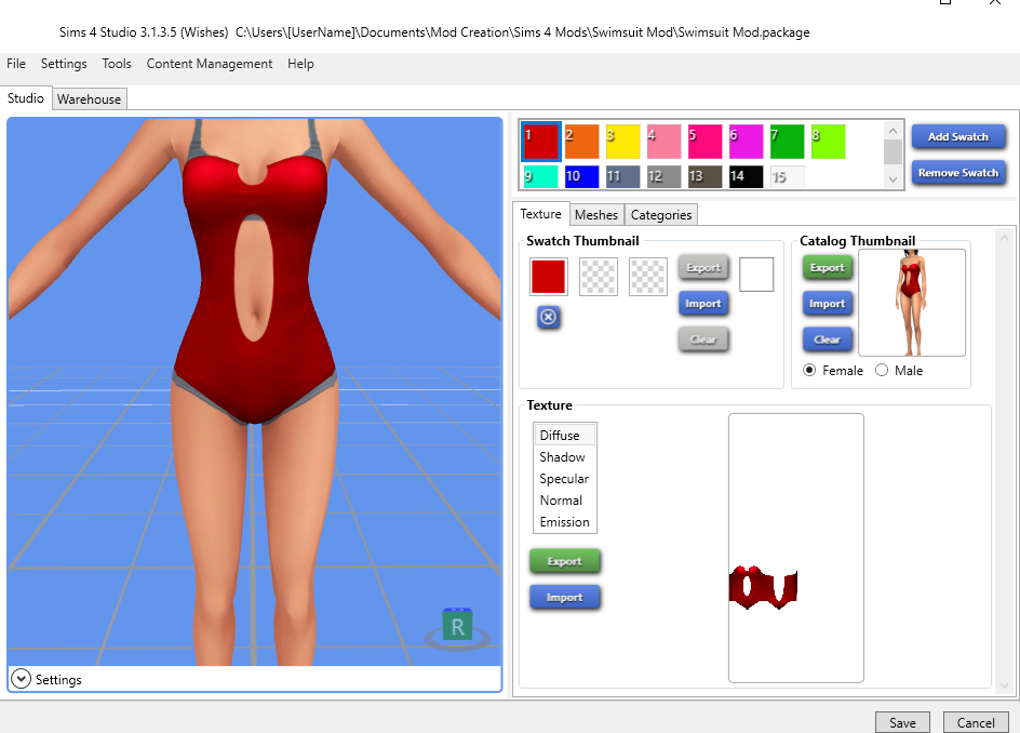Switch to the Categories tab
This screenshot has height=733, width=1020.
point(660,214)
